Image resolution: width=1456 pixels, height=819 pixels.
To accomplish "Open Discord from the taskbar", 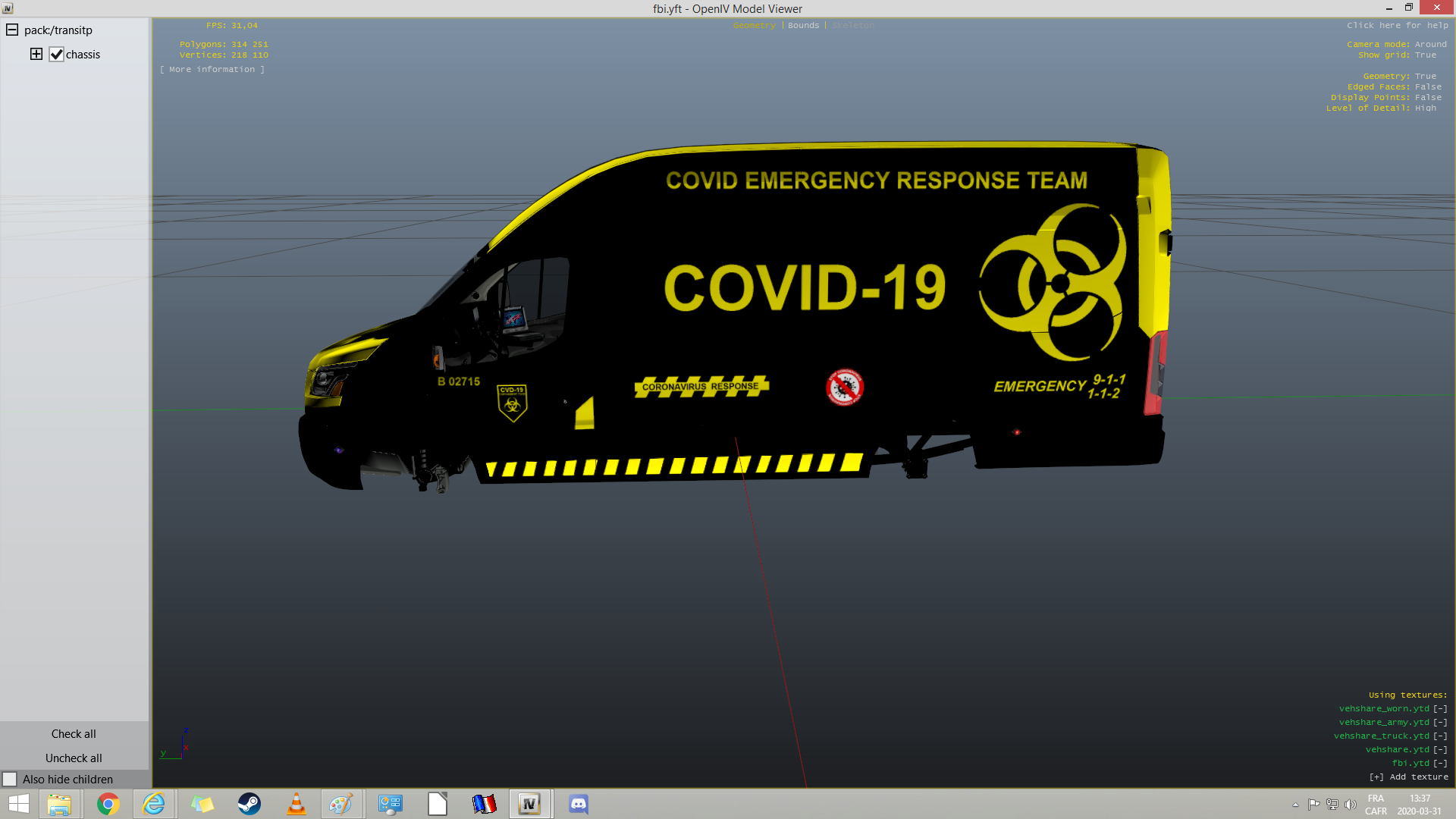I will click(579, 804).
